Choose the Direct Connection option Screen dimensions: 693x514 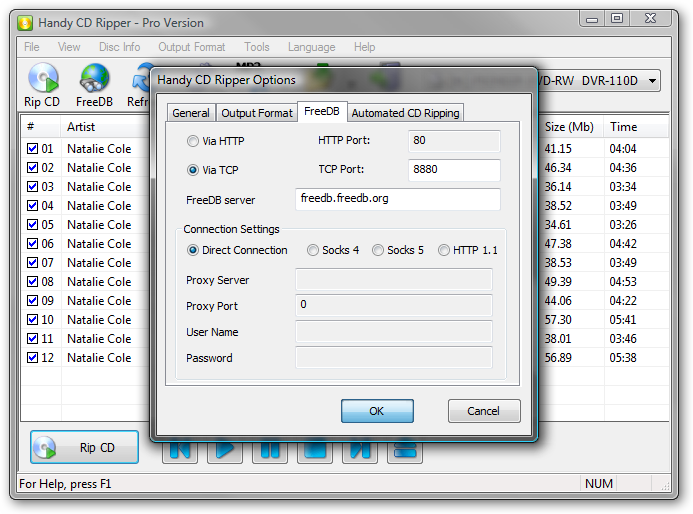tap(193, 250)
